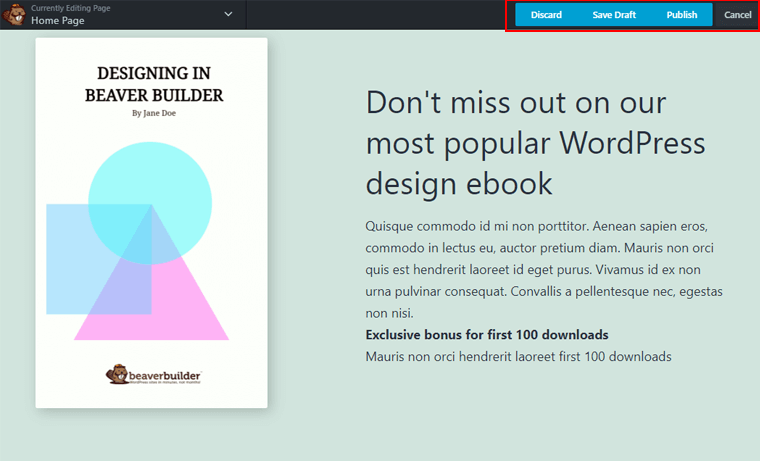The image size is (760, 461).
Task: Select the ebook cover image
Action: click(x=151, y=223)
